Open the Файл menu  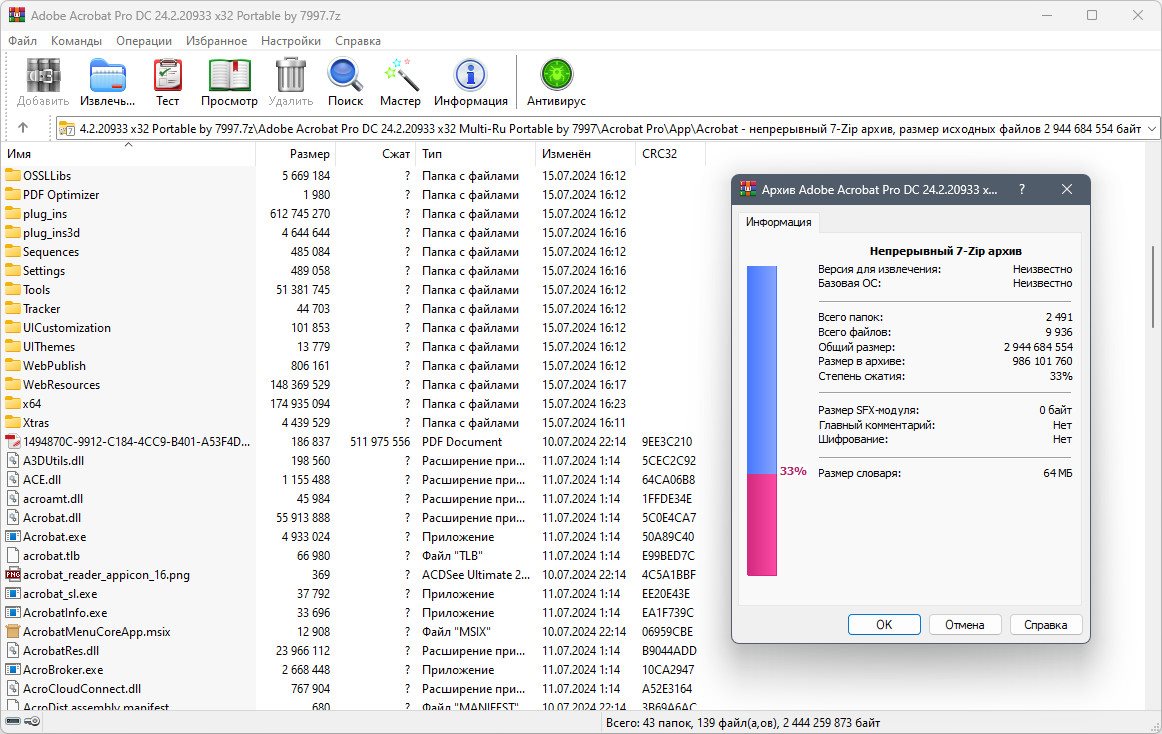point(22,41)
